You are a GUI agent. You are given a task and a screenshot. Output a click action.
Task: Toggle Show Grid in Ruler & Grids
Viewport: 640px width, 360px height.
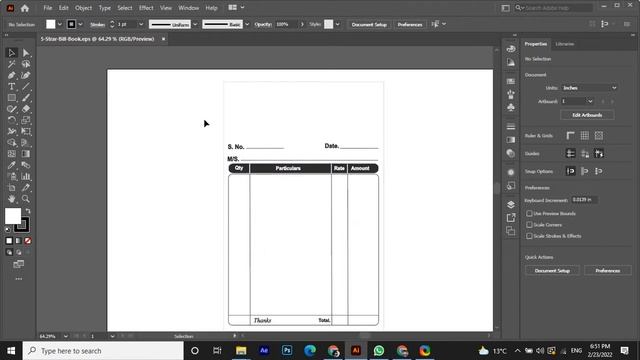pyautogui.click(x=584, y=136)
